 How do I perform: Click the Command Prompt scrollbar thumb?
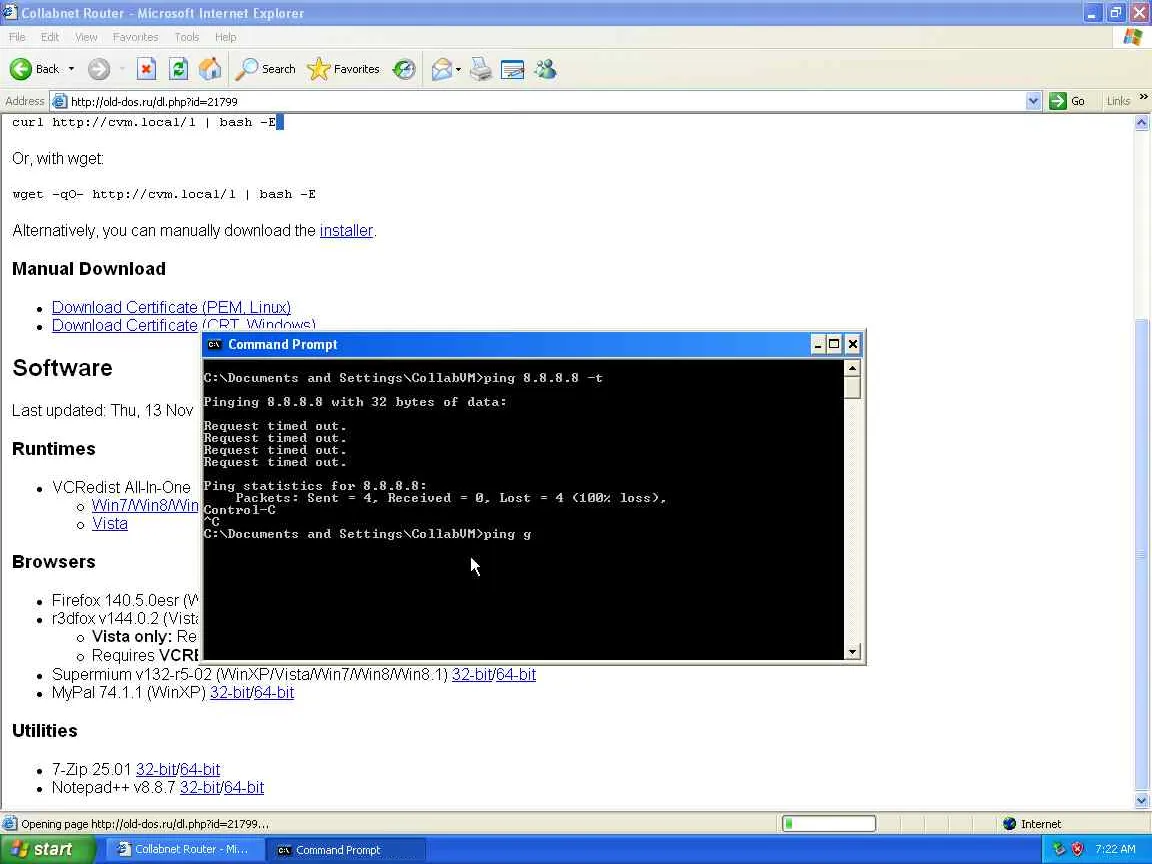(852, 387)
